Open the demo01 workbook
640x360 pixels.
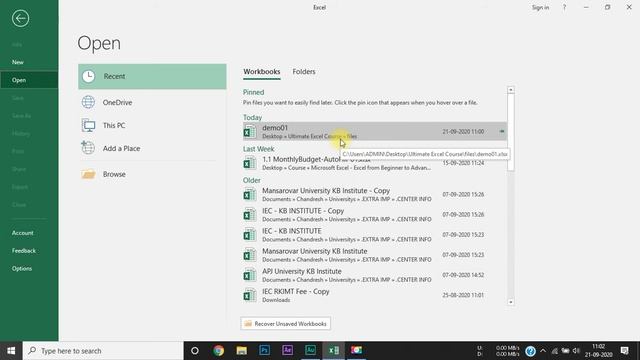point(375,131)
